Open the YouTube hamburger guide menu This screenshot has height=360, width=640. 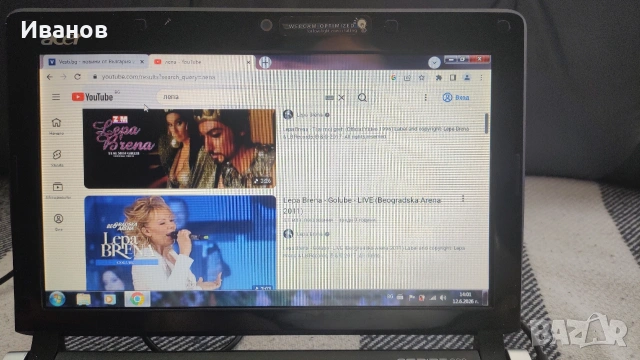tap(56, 97)
